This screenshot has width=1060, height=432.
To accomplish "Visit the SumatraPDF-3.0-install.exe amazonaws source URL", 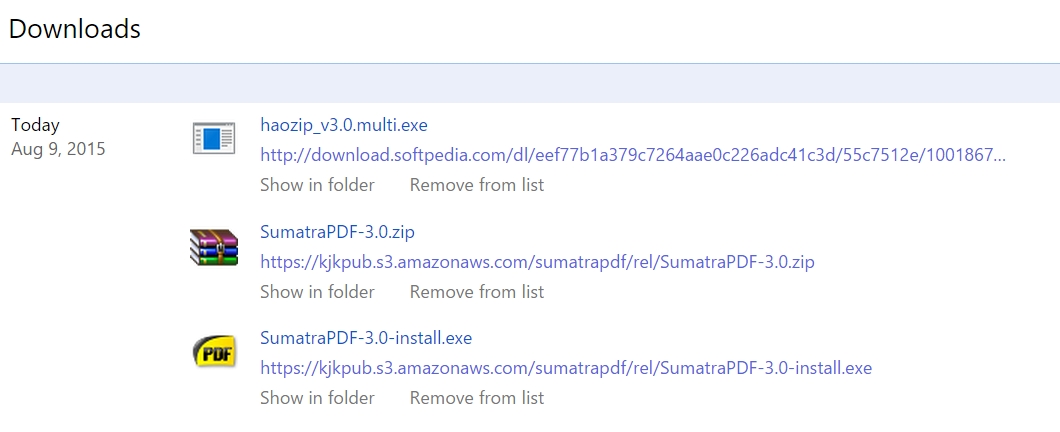I will click(566, 368).
